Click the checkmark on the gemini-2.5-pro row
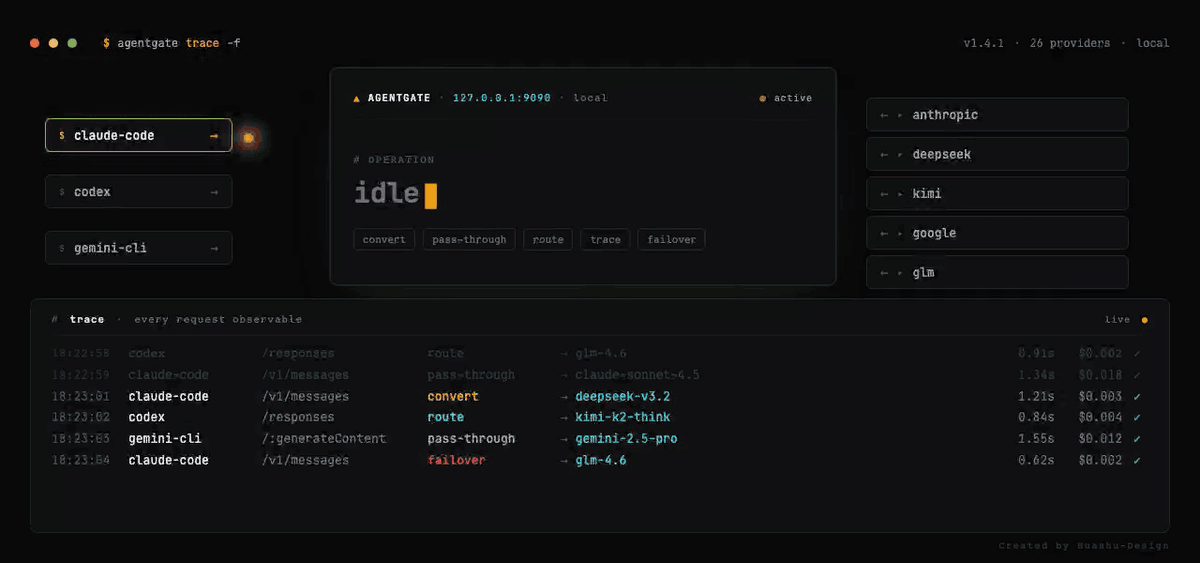Viewport: 1200px width, 563px height. click(1138, 439)
